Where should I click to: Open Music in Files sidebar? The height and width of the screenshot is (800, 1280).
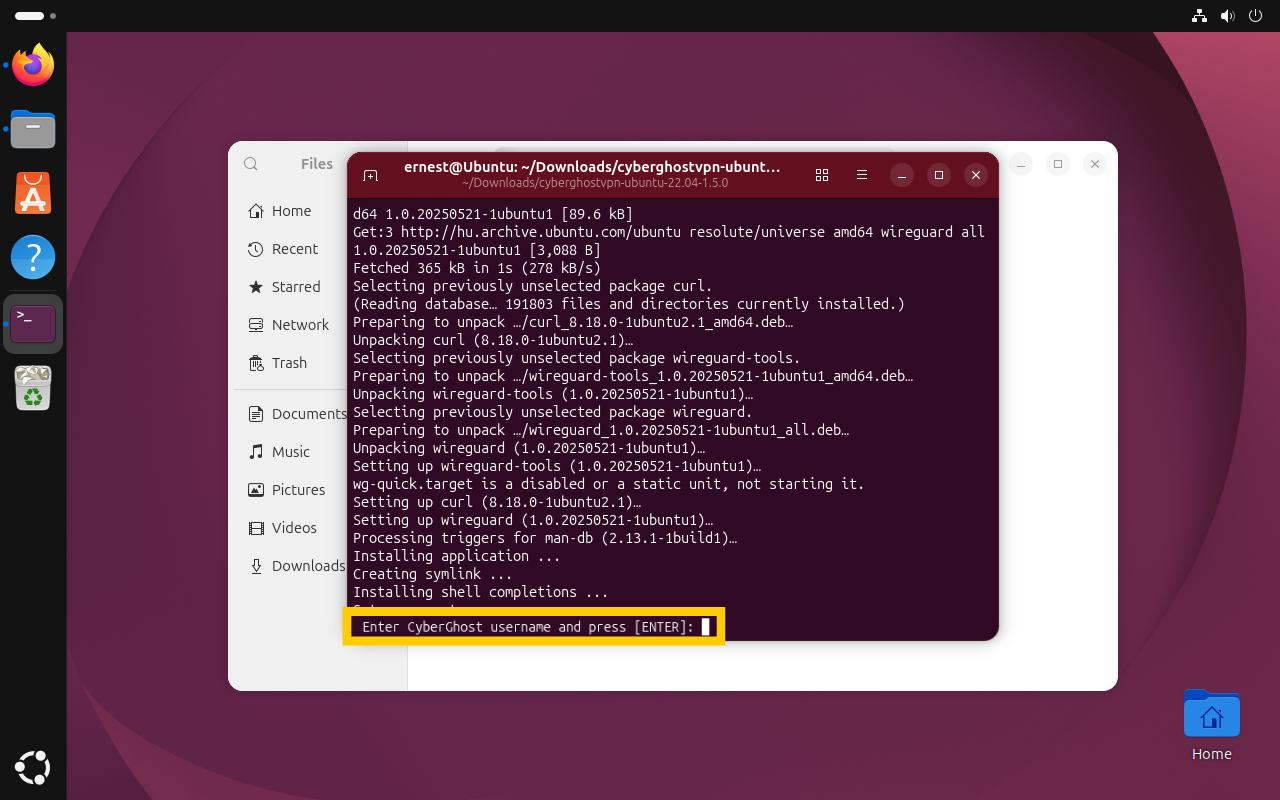pos(290,452)
